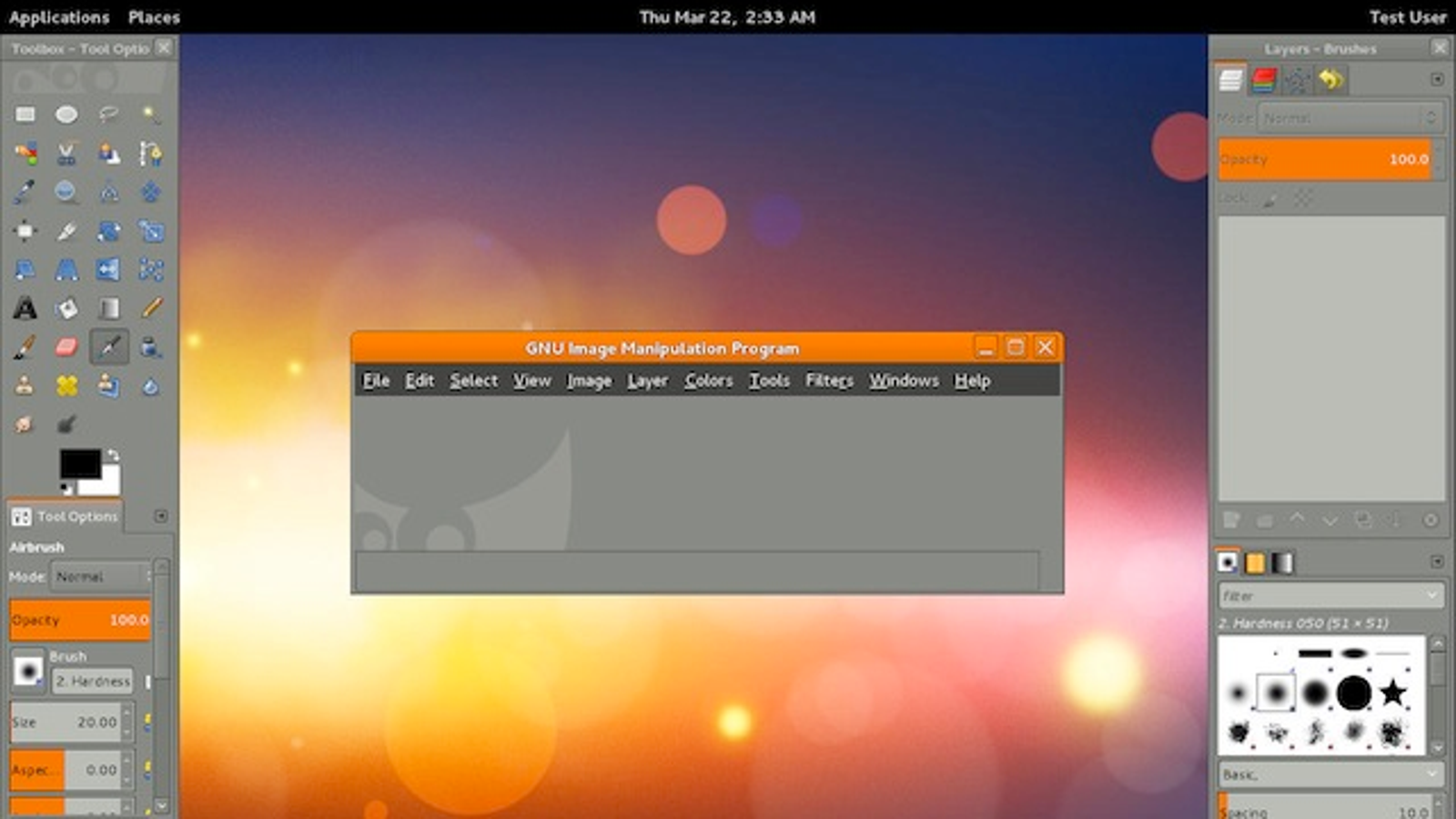The height and width of the screenshot is (819, 1456).
Task: Select the Scale tool
Action: click(150, 231)
